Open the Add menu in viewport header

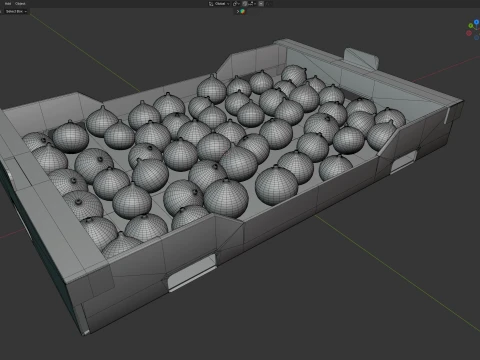tap(8, 4)
